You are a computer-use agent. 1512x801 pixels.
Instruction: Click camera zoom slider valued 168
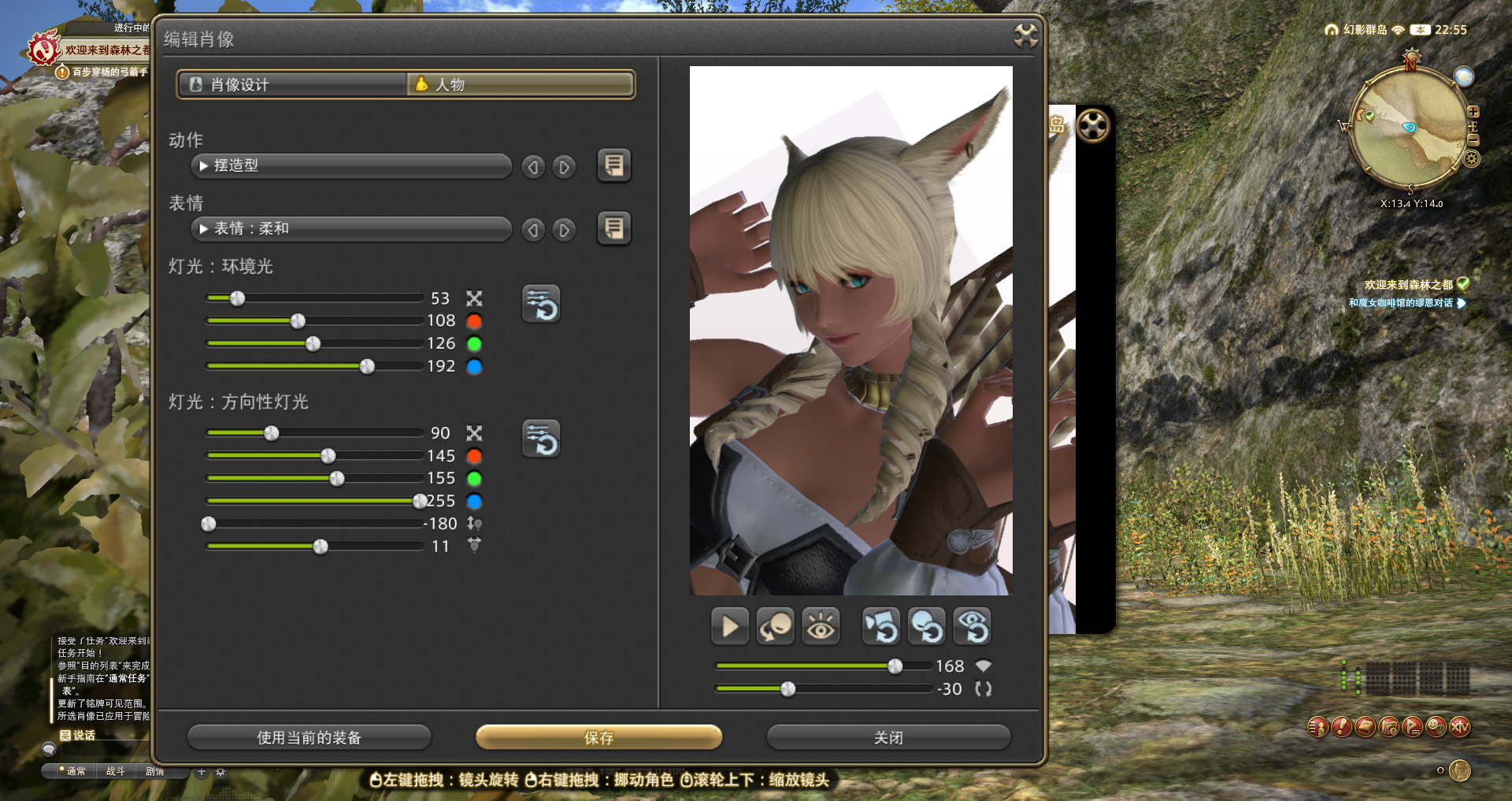[824, 666]
